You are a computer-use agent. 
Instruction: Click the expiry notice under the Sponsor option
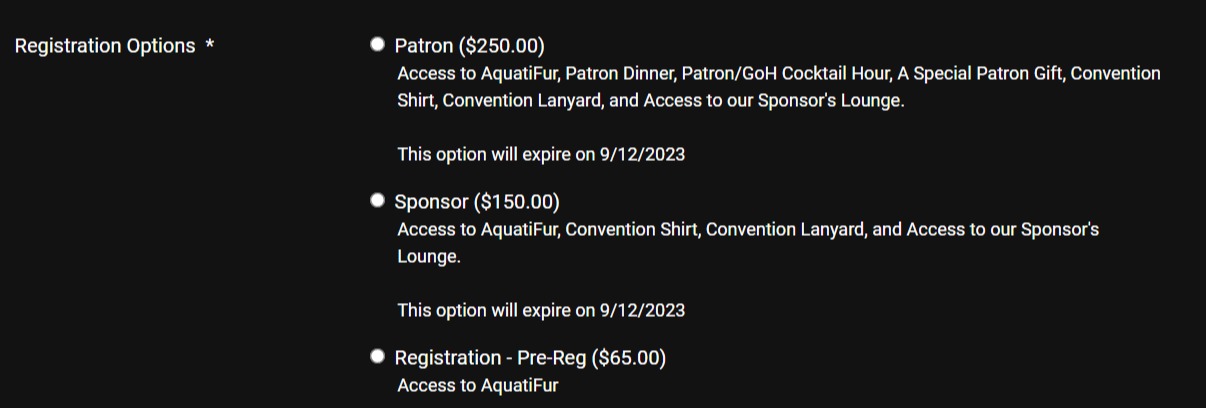[x=541, y=310]
